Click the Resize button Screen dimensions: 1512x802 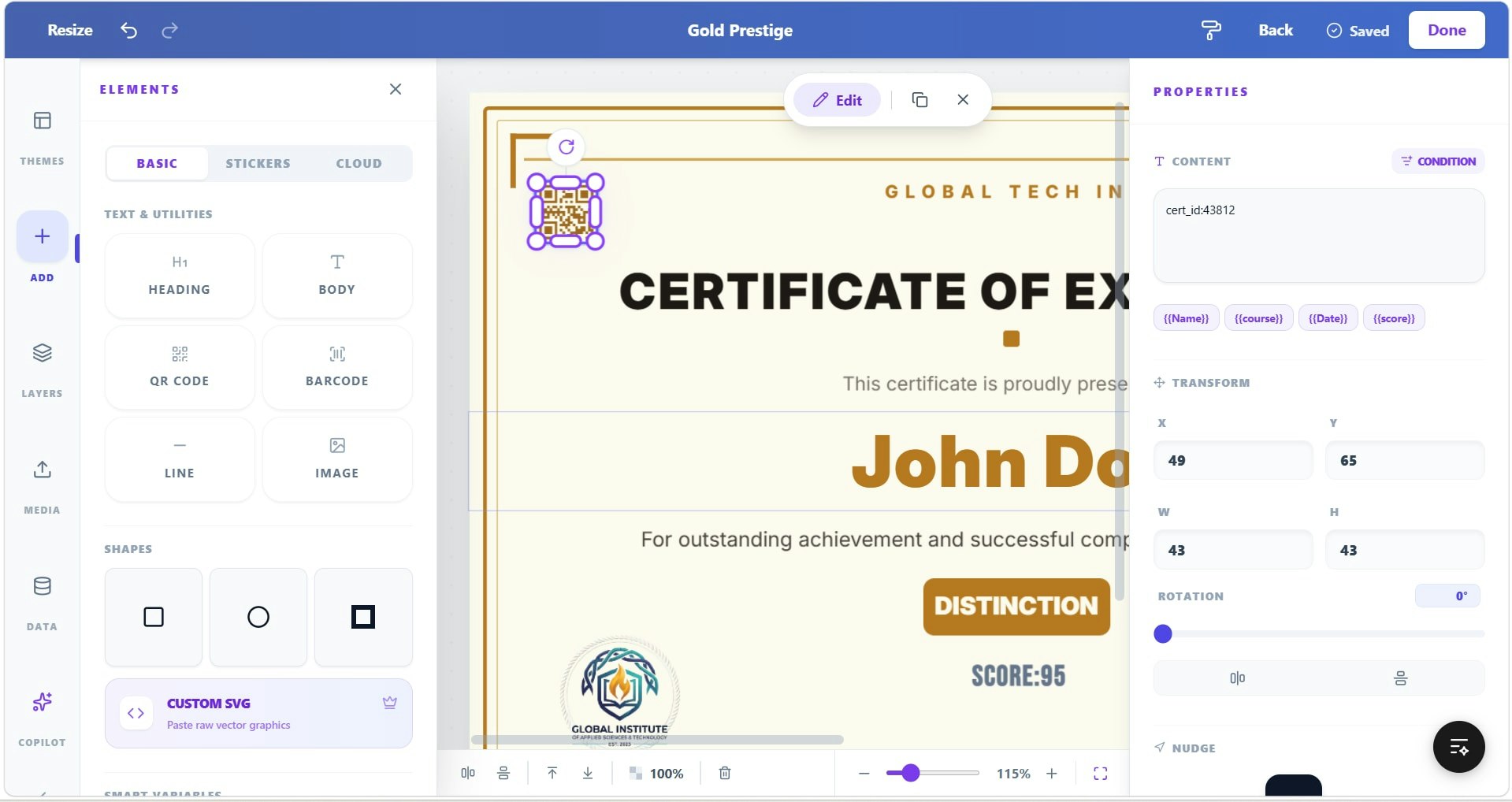point(70,30)
